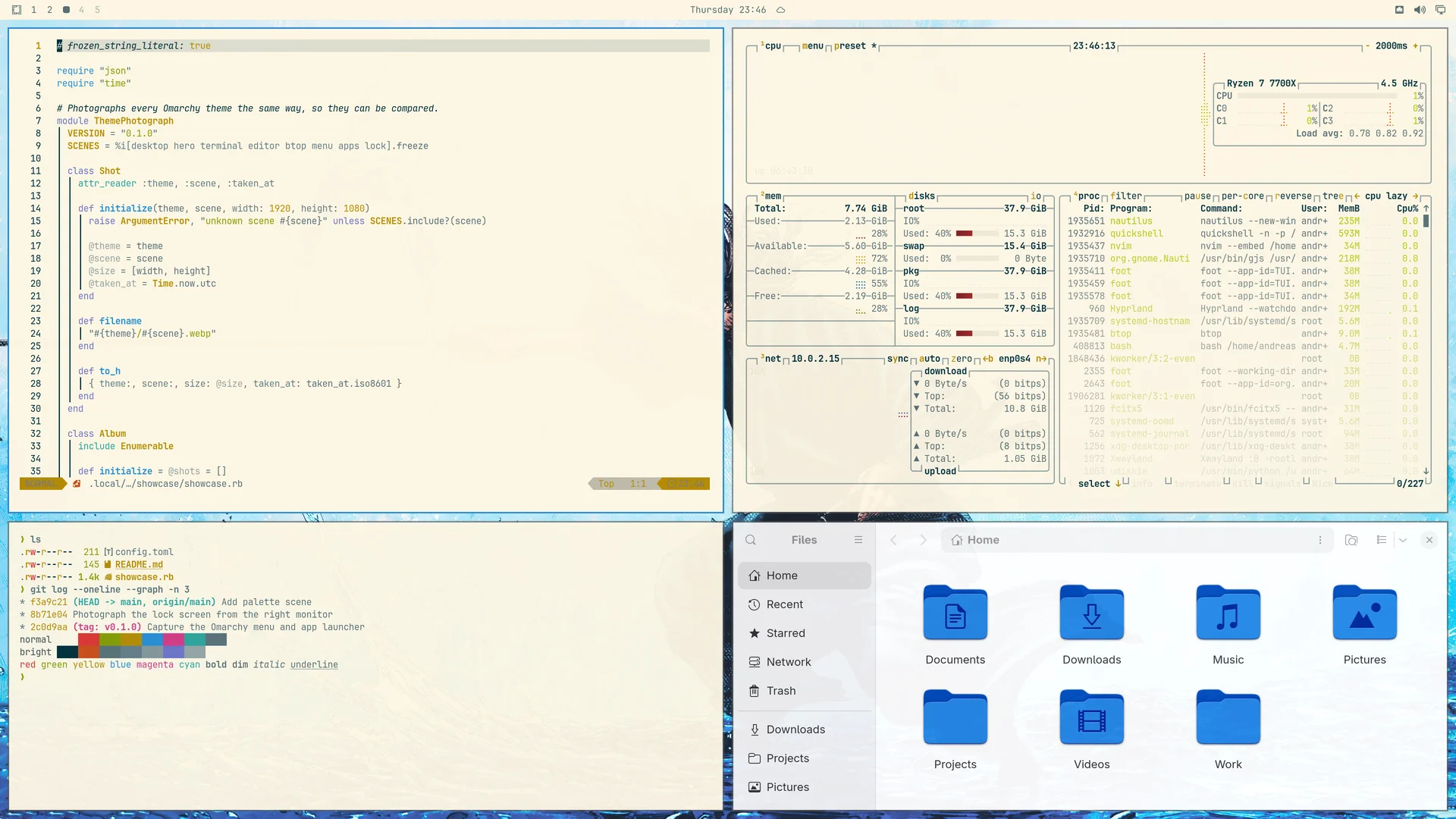1456x819 pixels.
Task: Click the weather cloud icon in top bar
Action: click(x=780, y=10)
